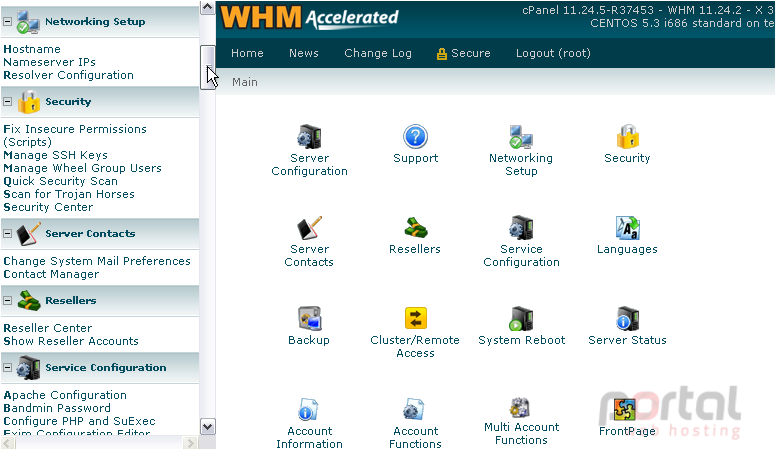The width and height of the screenshot is (776, 450).
Task: Open Server Contacts icon in main panel
Action: click(309, 228)
